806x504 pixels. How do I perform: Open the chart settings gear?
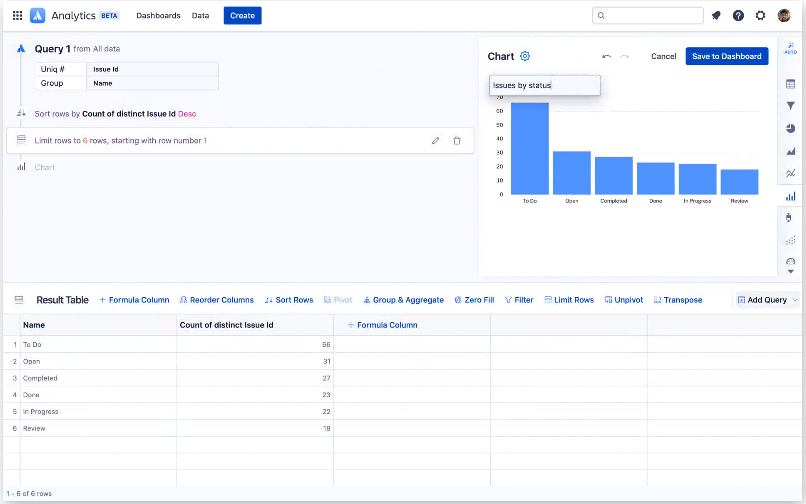(x=525, y=57)
